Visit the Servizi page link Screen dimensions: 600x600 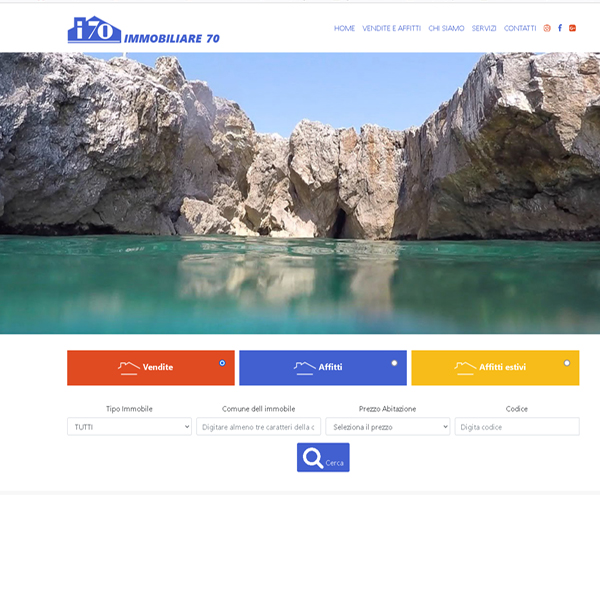coord(484,29)
